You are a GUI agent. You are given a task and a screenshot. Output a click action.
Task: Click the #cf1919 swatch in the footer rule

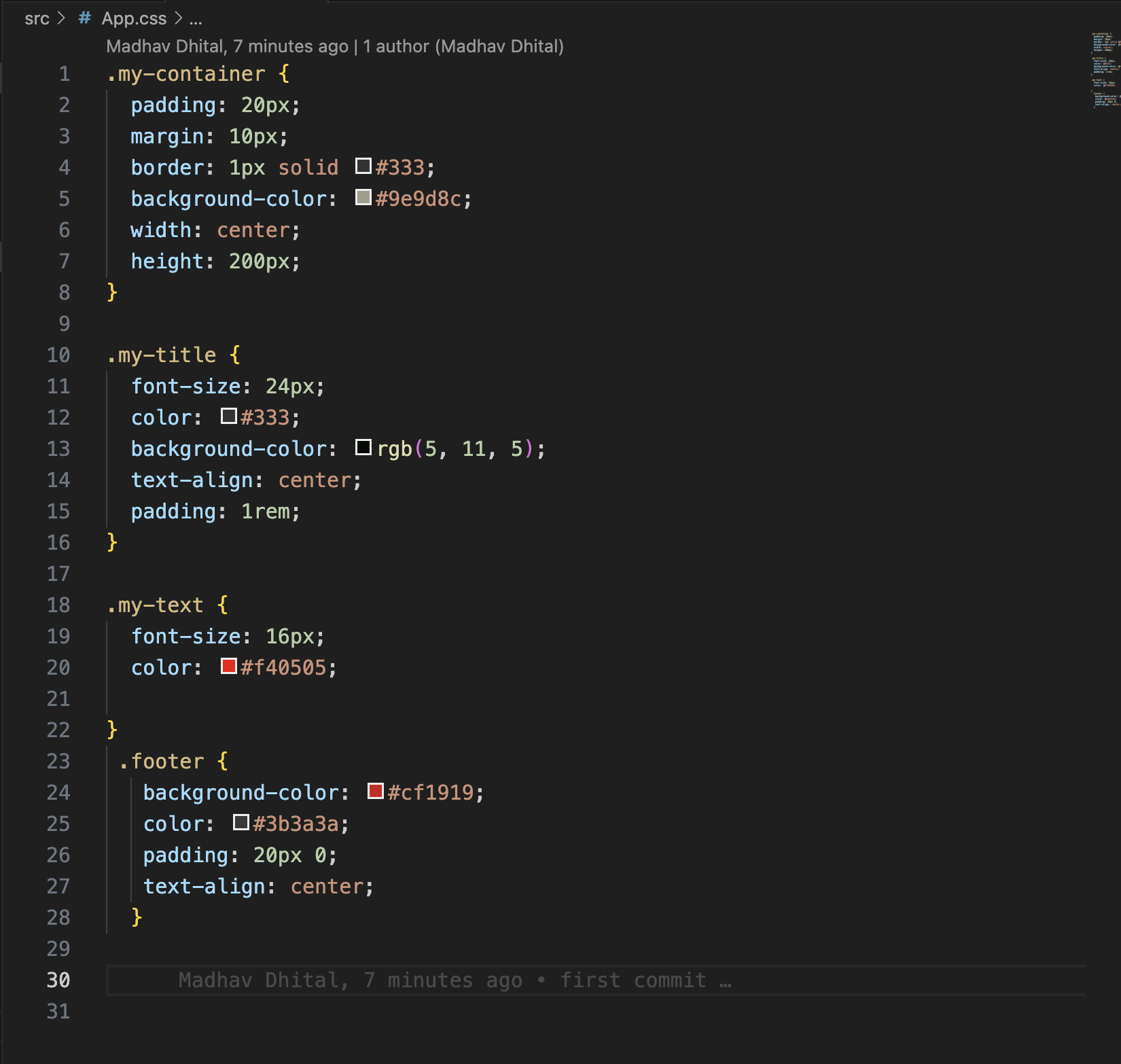click(x=375, y=790)
